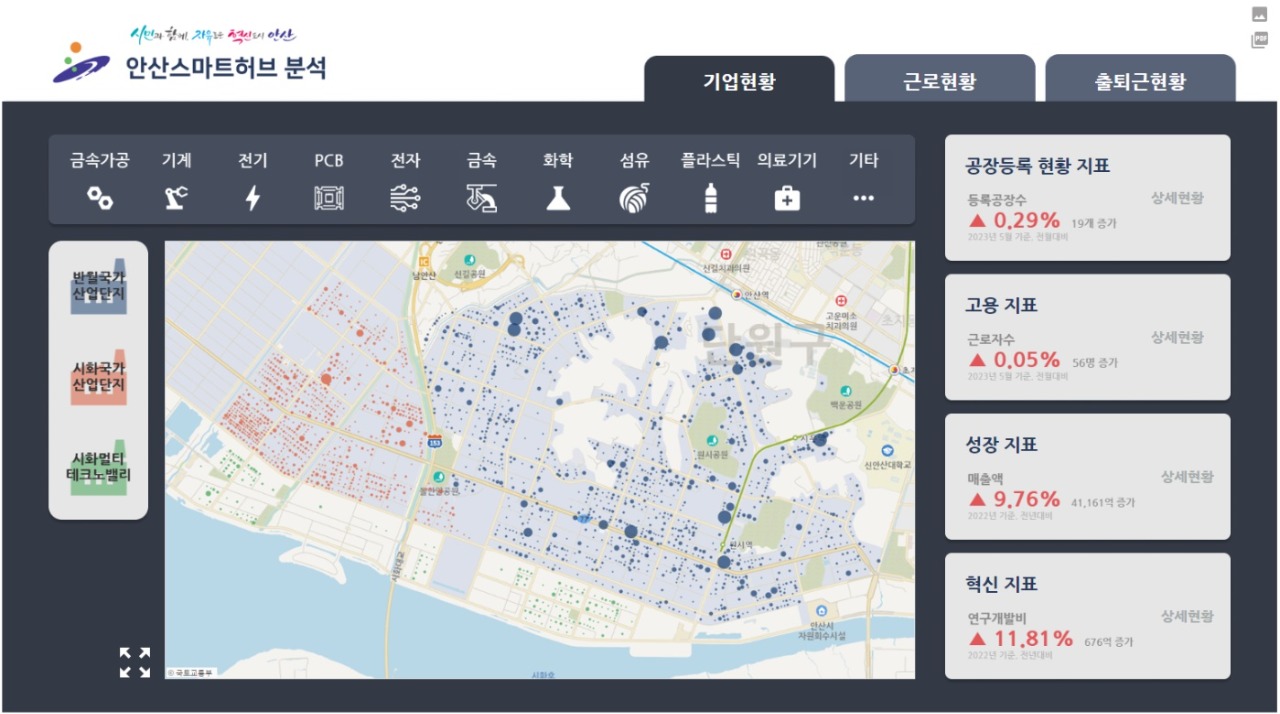Expand the map to fullscreen

(x=135, y=662)
